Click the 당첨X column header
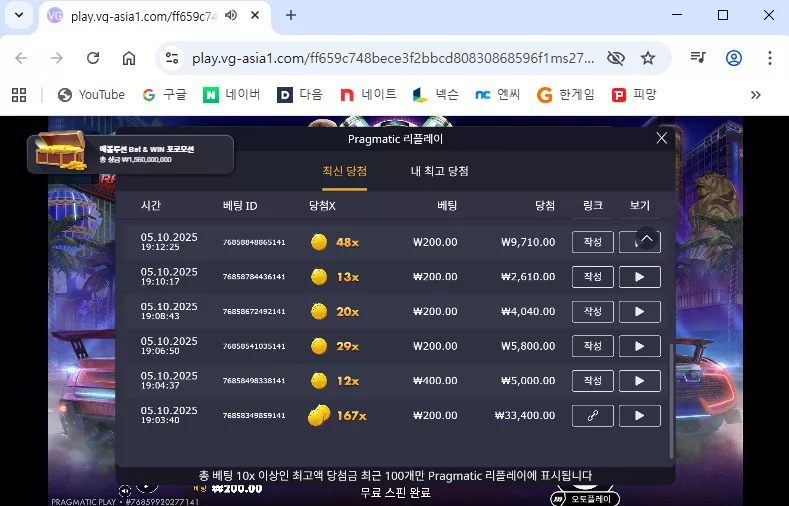 pyautogui.click(x=322, y=206)
